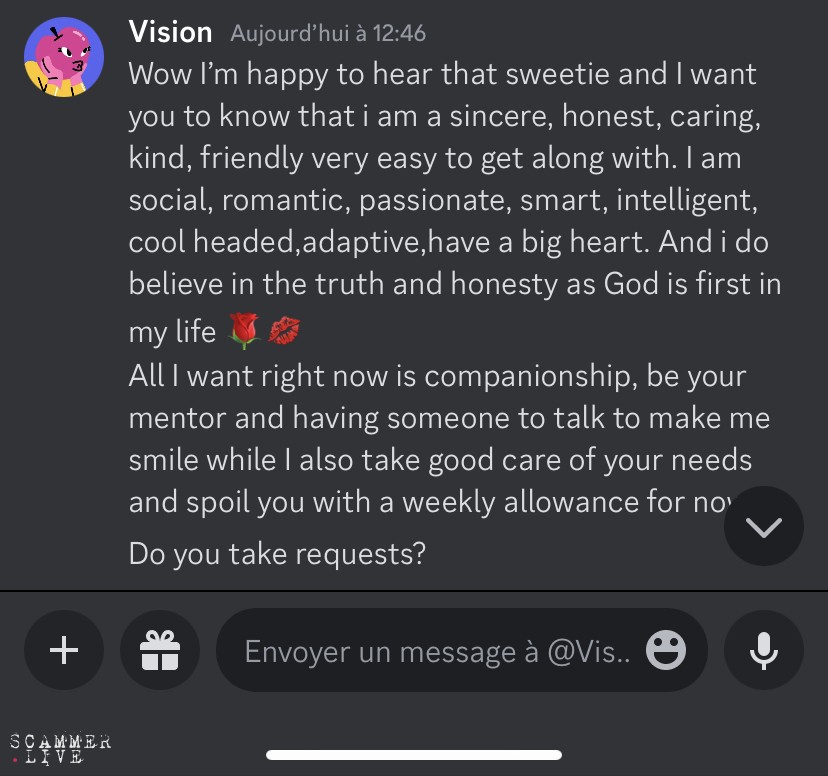Screen dimensions: 828x776
Task: Tap the microphone voice message icon
Action: click(764, 651)
